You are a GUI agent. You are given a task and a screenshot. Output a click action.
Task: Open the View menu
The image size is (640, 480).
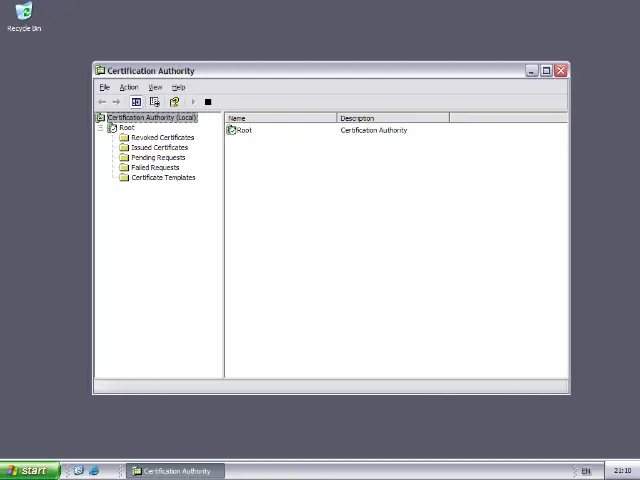[155, 87]
